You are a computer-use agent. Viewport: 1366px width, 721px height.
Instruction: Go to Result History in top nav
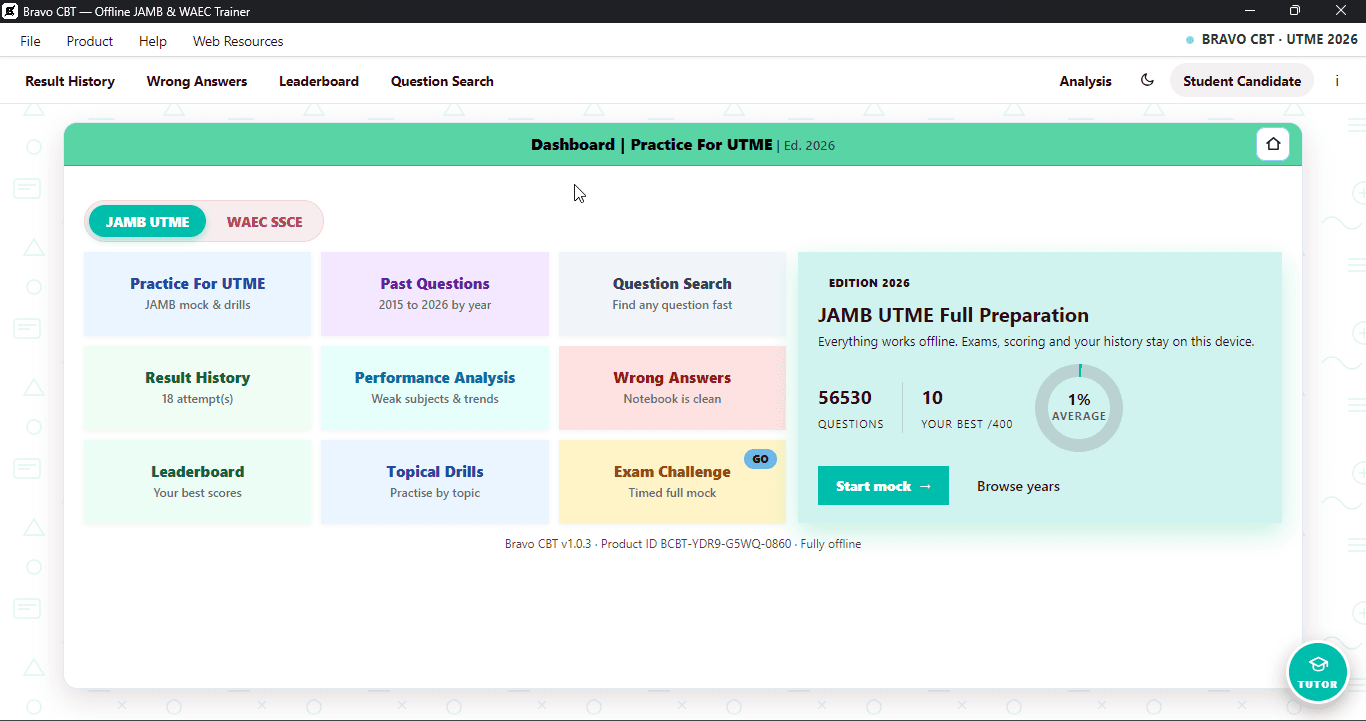(70, 81)
